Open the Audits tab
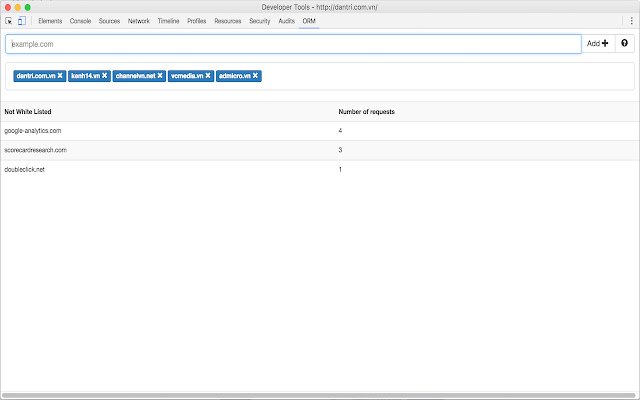This screenshot has height=400, width=640. [287, 21]
